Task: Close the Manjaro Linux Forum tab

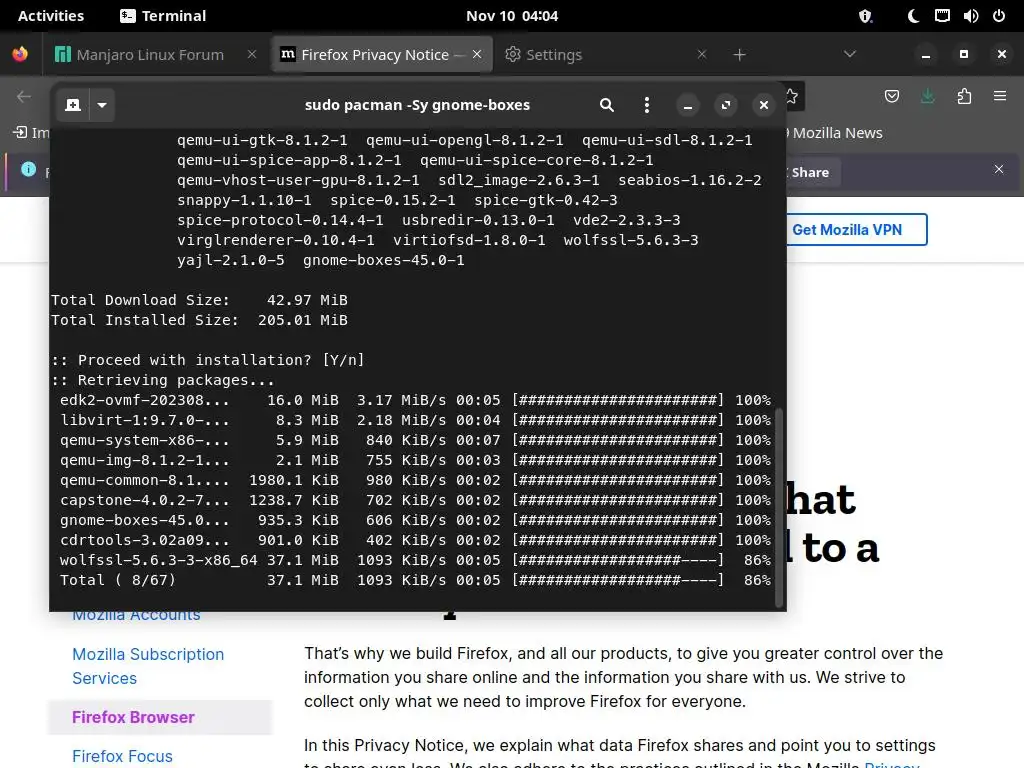Action: tap(251, 54)
